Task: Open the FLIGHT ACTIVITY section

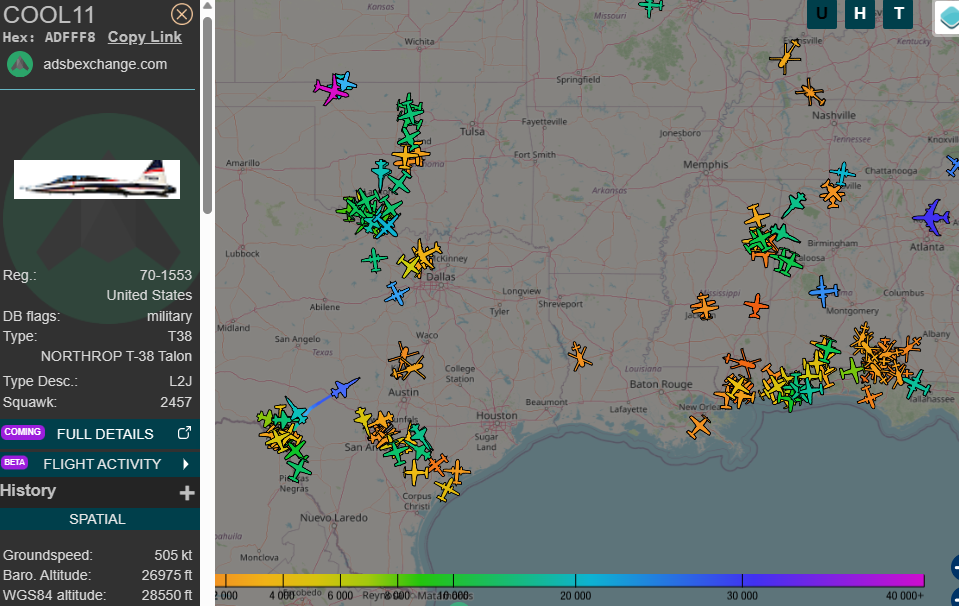Action: coord(100,464)
